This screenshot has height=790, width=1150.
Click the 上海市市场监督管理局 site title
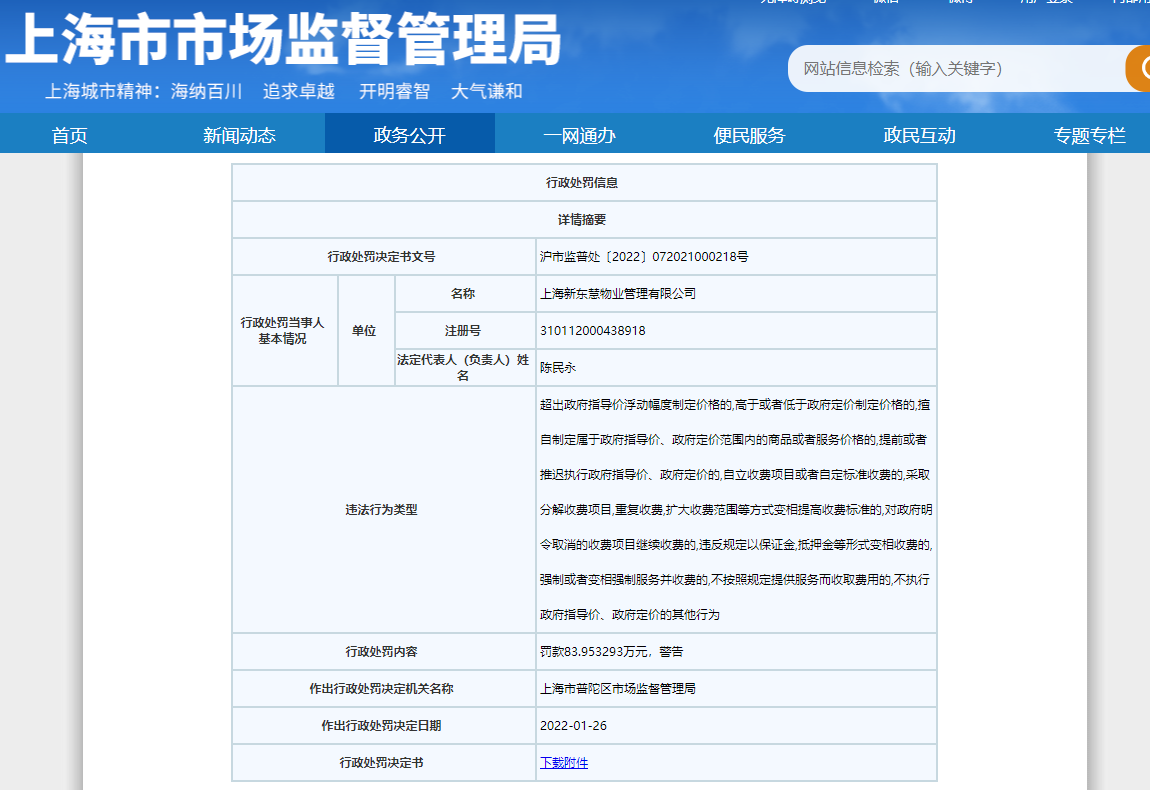284,40
